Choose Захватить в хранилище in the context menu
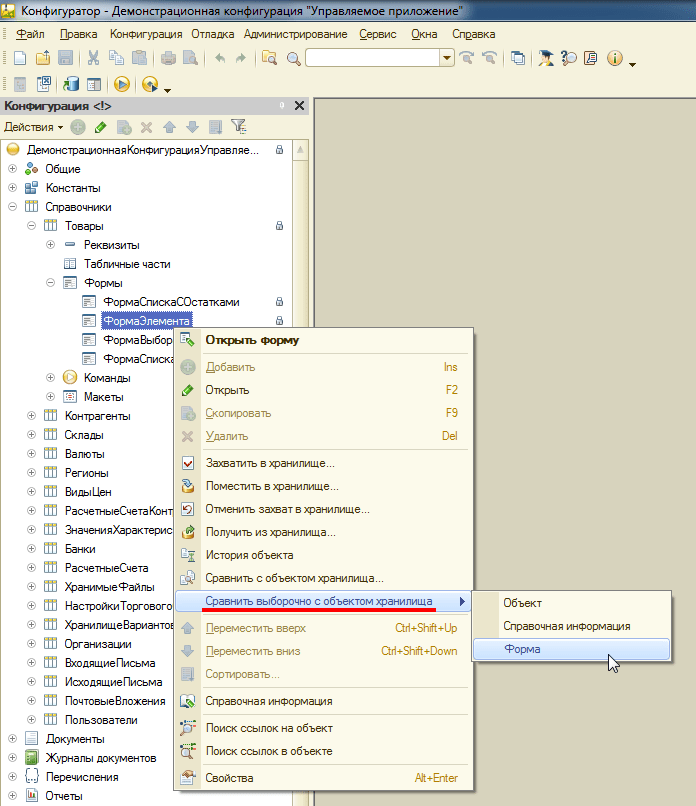696x806 pixels. [x=323, y=463]
